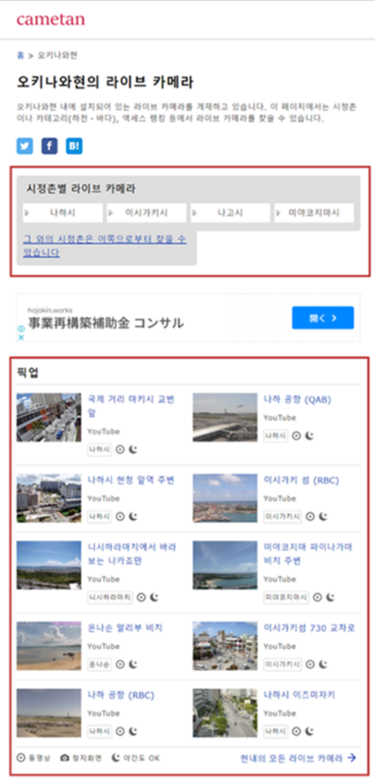Screen dimensions: 375x783
Task: Click the blue 開く ad button
Action: point(323,318)
